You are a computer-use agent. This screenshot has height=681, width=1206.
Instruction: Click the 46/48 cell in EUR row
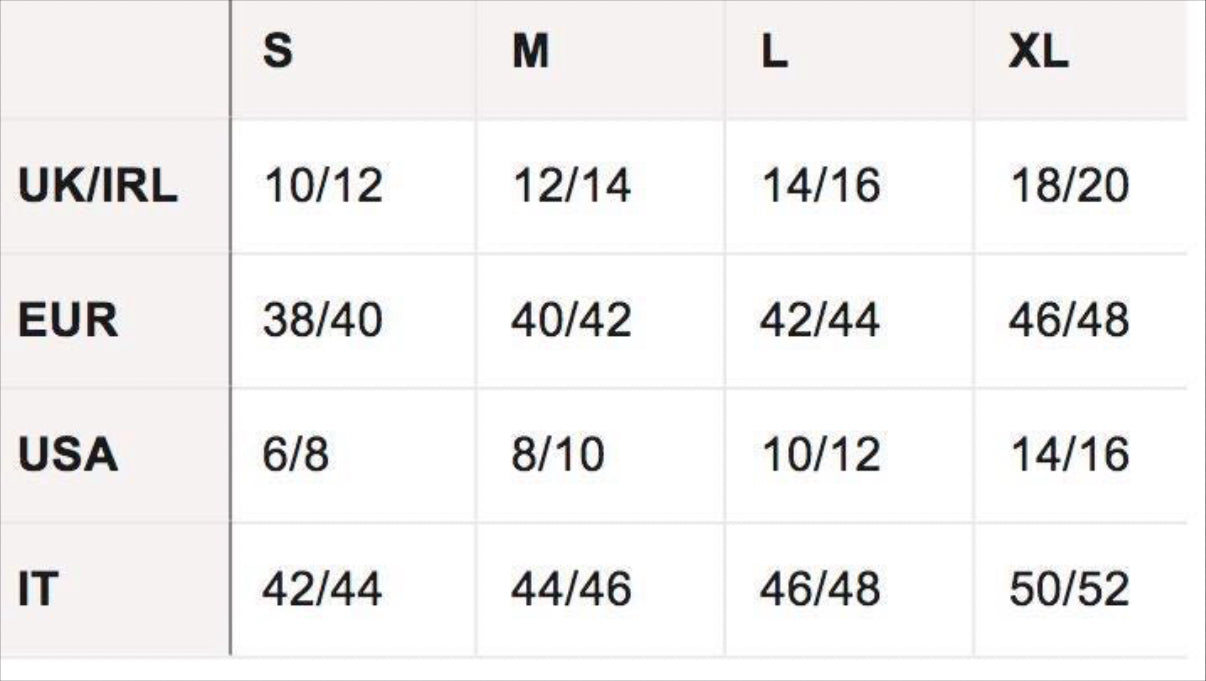(x=1070, y=321)
